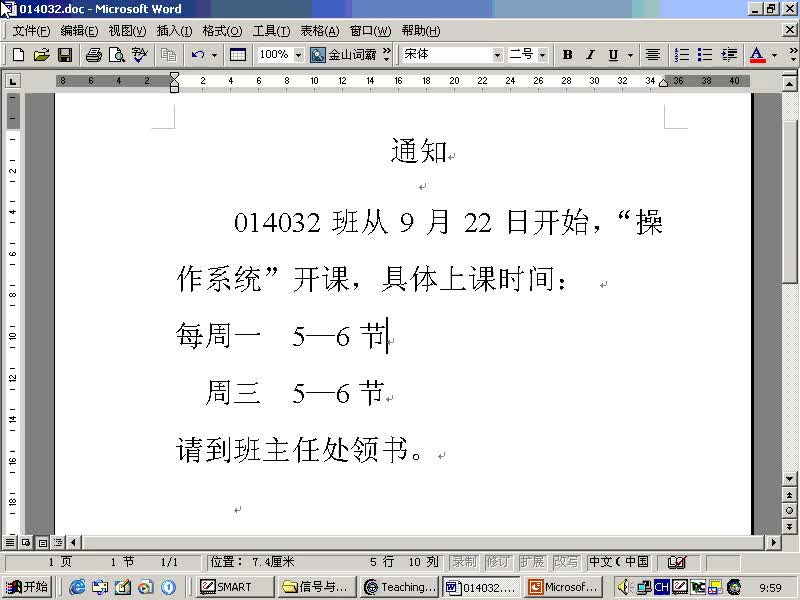
Task: Click horizontal scrollbar left arrow
Action: click(x=74, y=542)
